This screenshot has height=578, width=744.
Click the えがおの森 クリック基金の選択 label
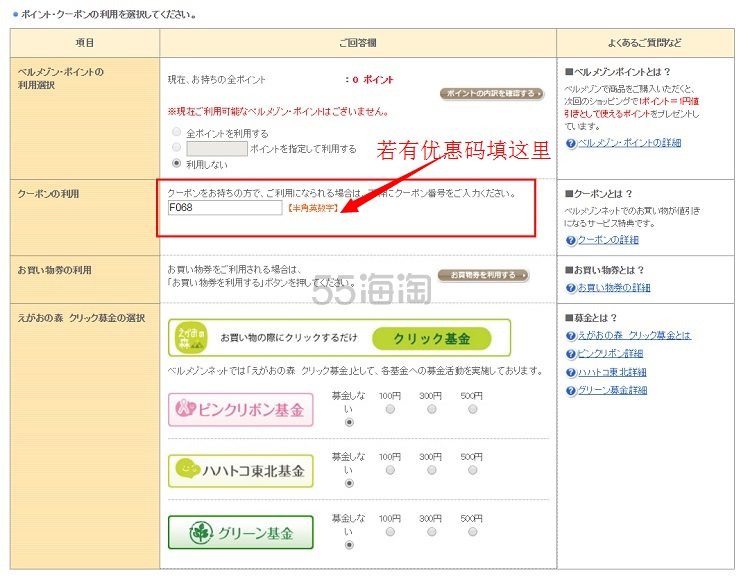tap(81, 318)
